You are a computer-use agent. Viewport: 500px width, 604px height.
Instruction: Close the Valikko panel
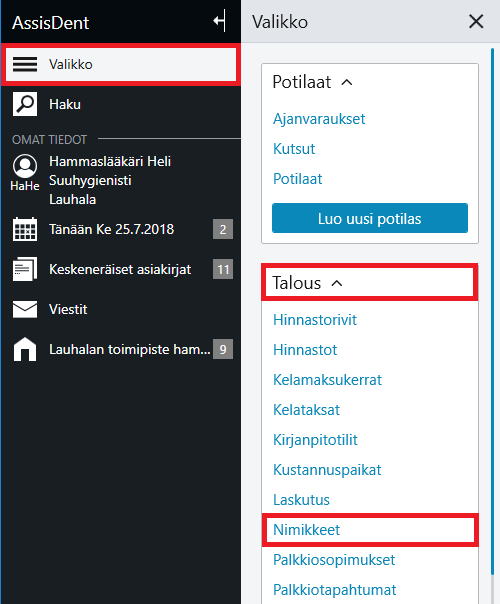[476, 21]
